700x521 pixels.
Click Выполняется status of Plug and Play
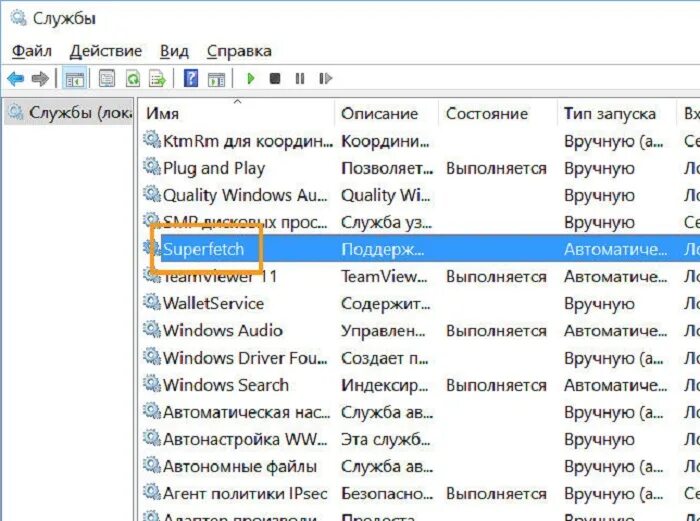(496, 169)
